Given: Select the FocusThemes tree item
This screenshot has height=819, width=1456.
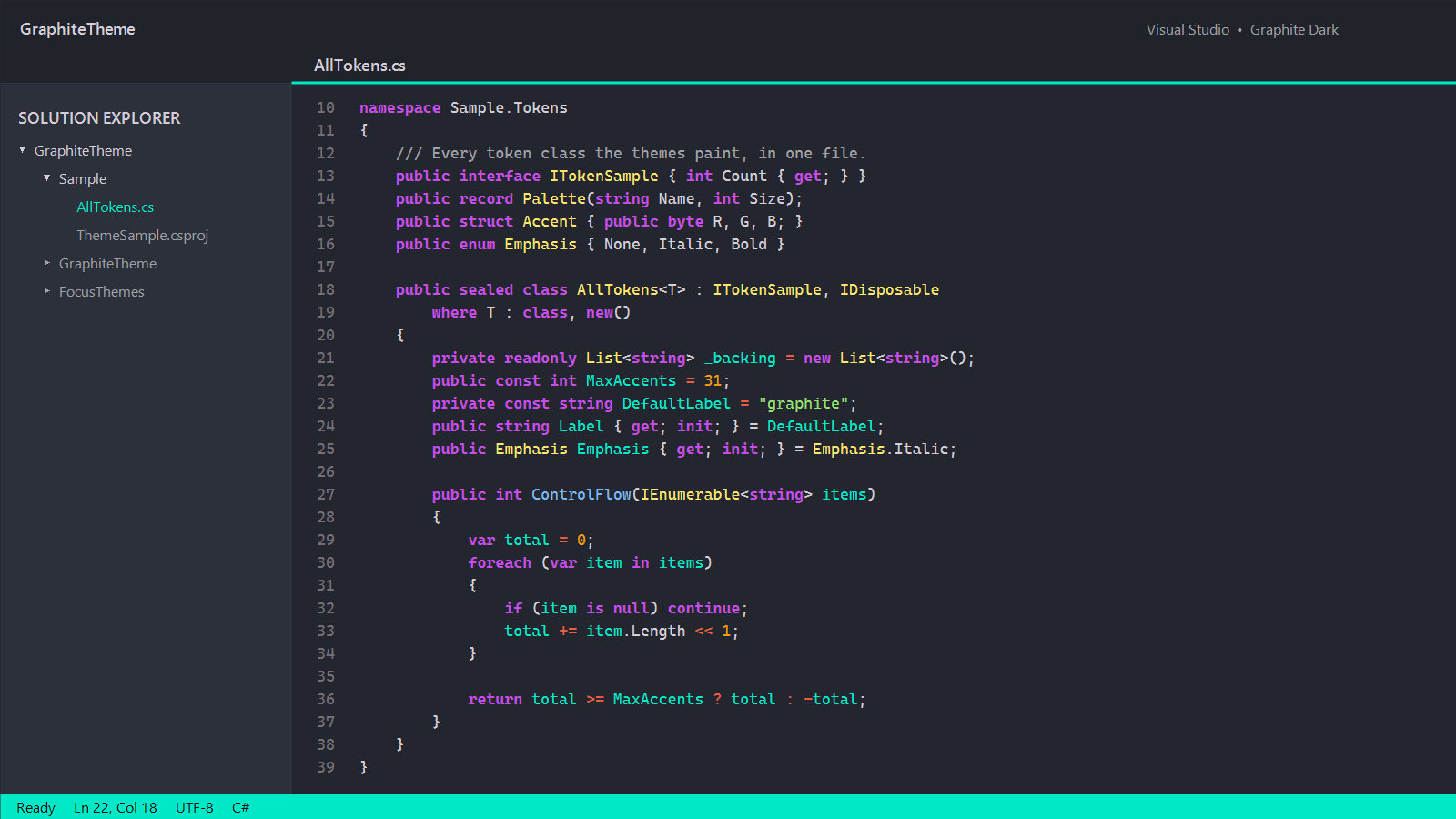Looking at the screenshot, I should click(x=102, y=292).
